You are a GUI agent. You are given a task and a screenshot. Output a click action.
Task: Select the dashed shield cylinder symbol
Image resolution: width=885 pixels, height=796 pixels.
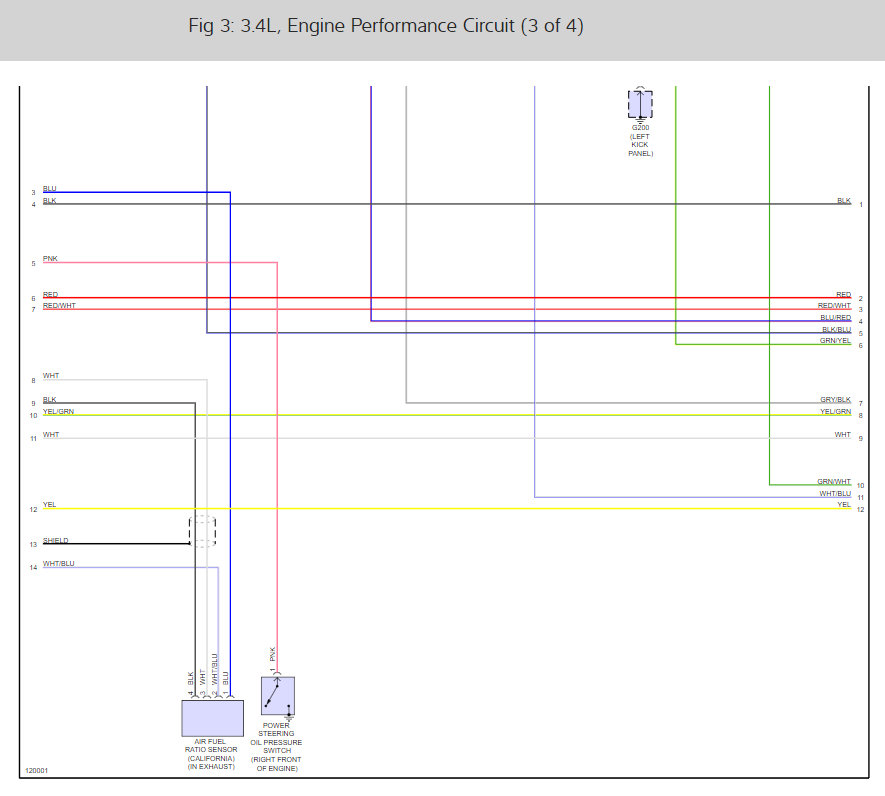click(202, 531)
